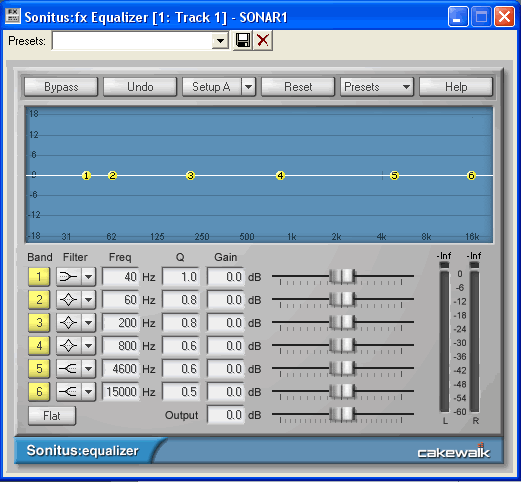Click band node 2 on EQ graph

tap(113, 176)
